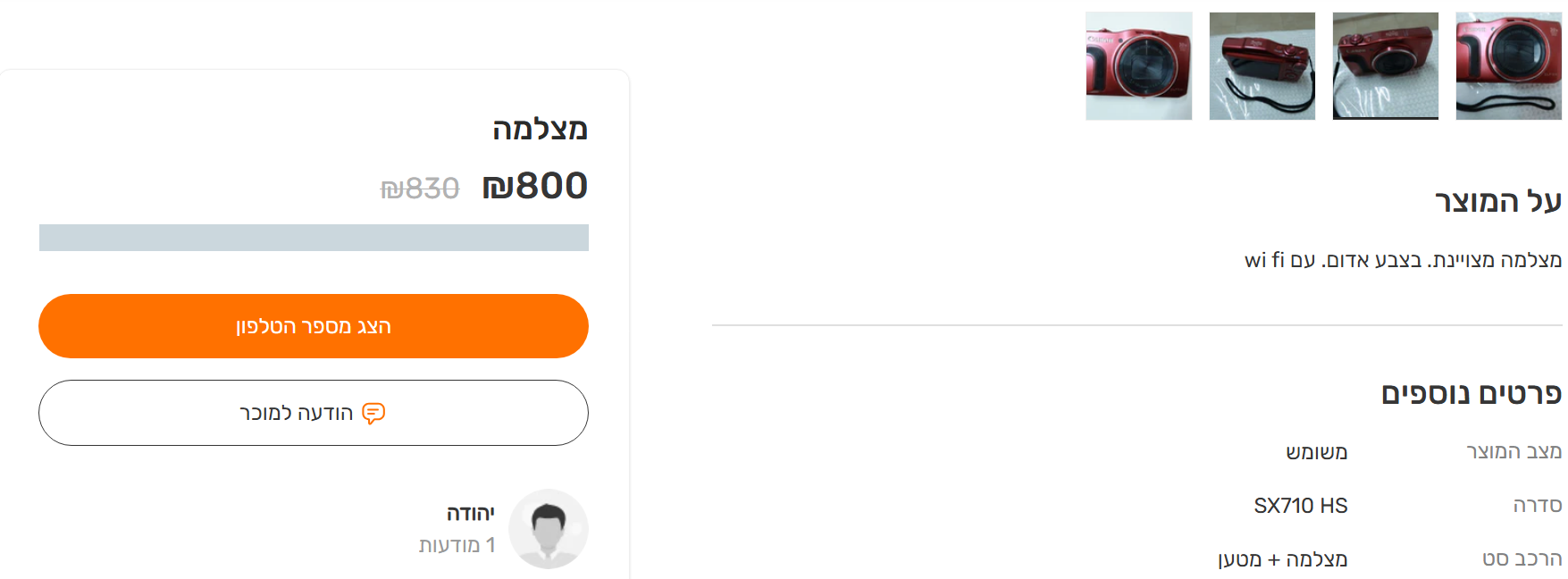Open the second camera thumbnail showing back screen

[x=1262, y=65]
